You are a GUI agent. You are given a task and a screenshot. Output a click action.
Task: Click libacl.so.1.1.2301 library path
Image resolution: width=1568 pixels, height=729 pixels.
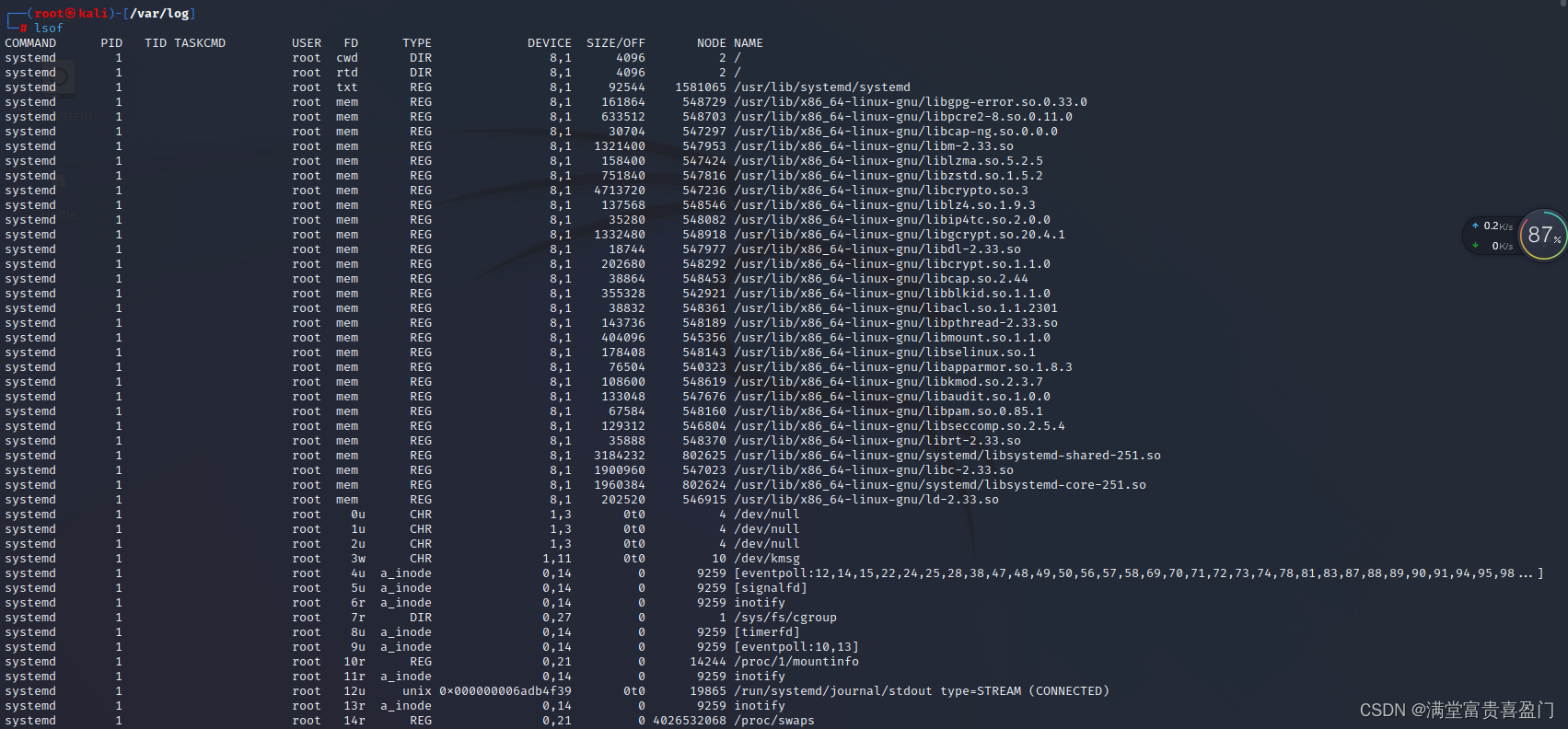896,308
